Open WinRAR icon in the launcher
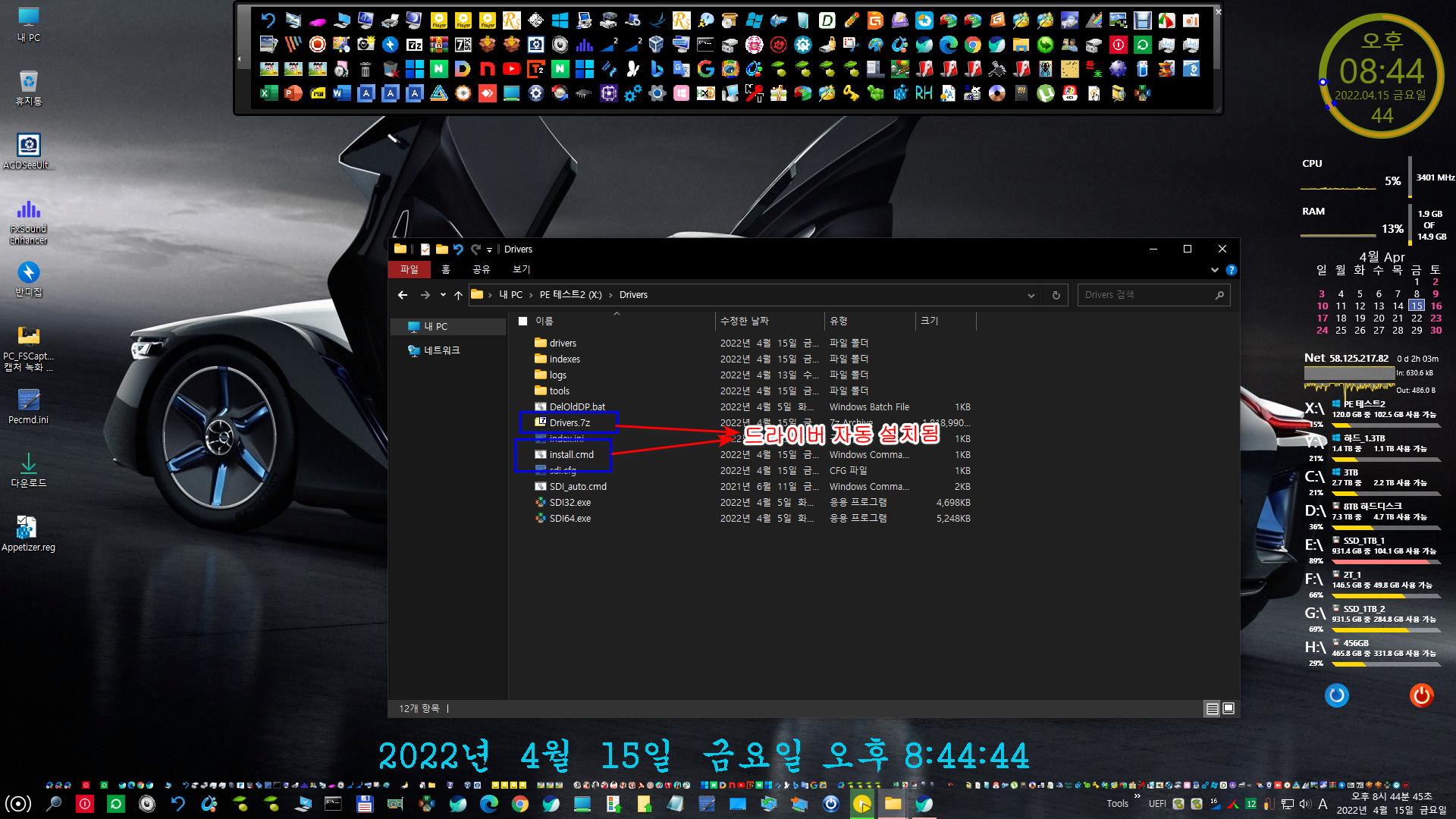 coord(438,45)
